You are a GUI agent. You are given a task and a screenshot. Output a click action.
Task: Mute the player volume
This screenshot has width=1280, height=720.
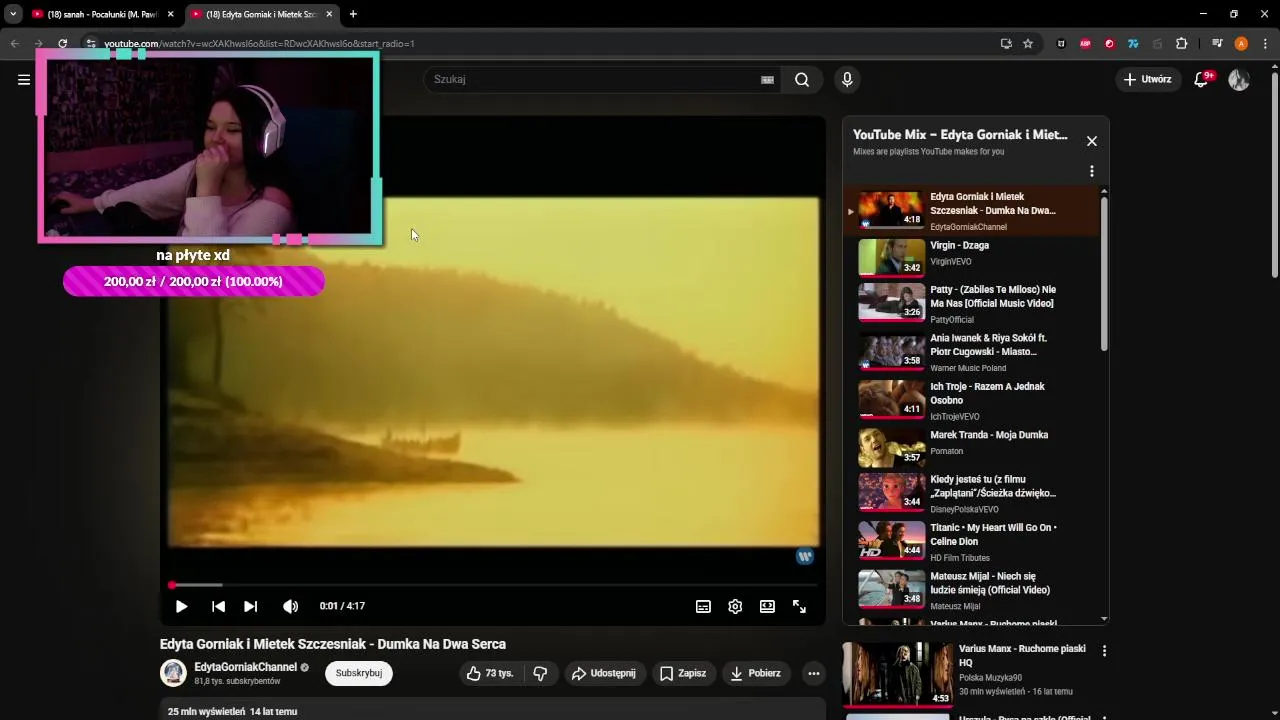coord(290,606)
